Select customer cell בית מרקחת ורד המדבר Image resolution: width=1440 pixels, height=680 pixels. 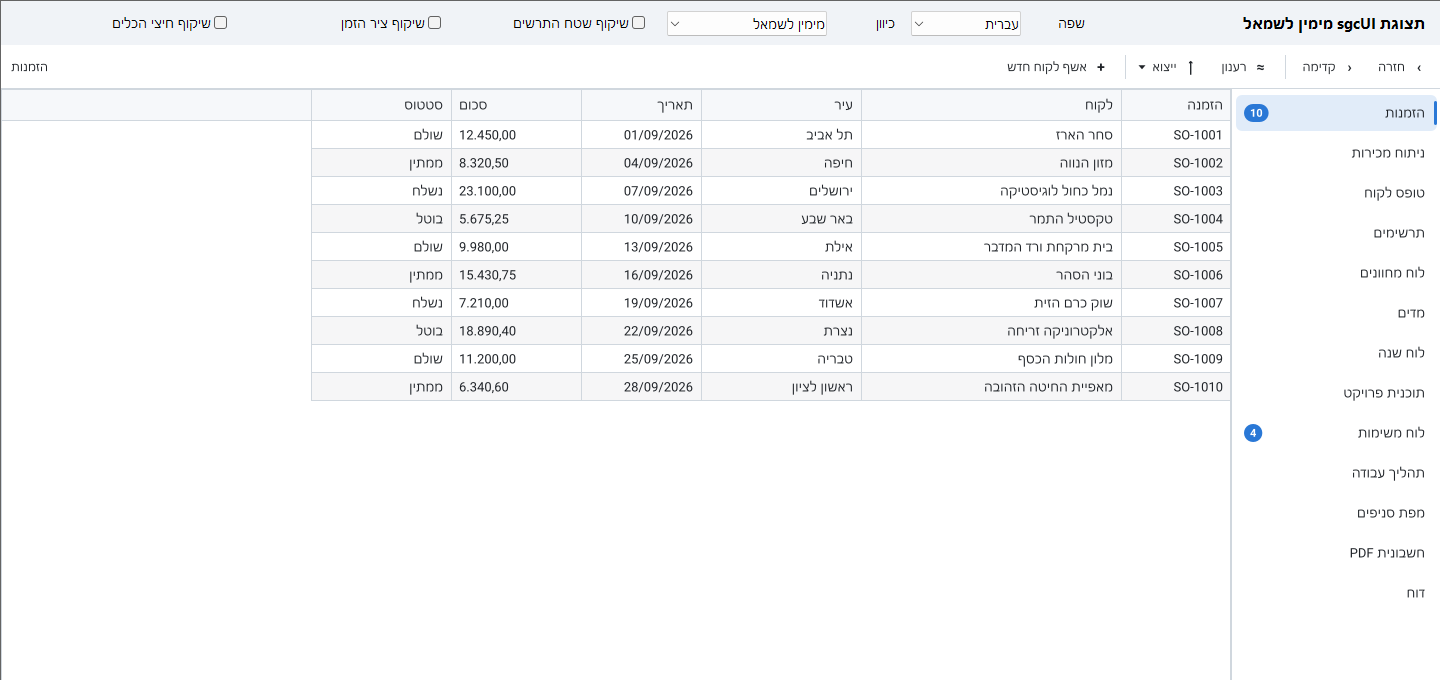(992, 247)
